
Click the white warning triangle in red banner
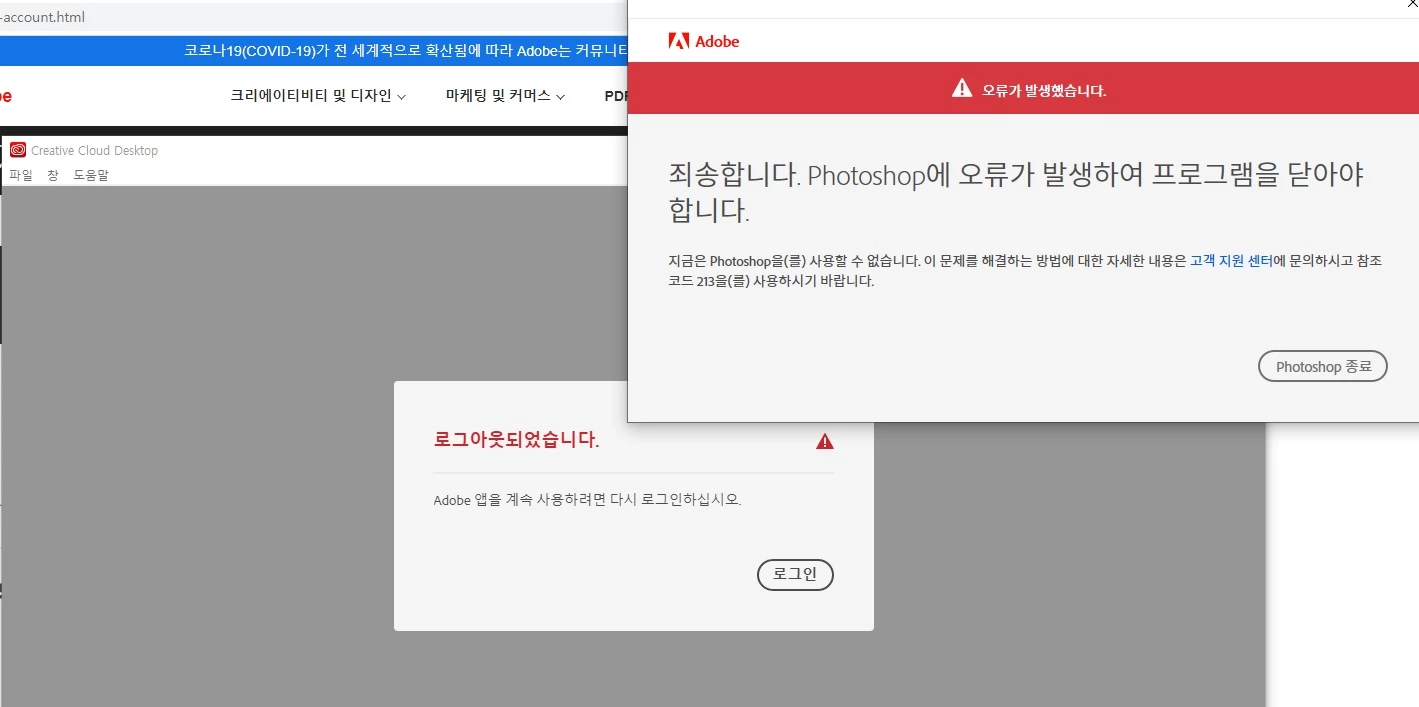coord(962,89)
